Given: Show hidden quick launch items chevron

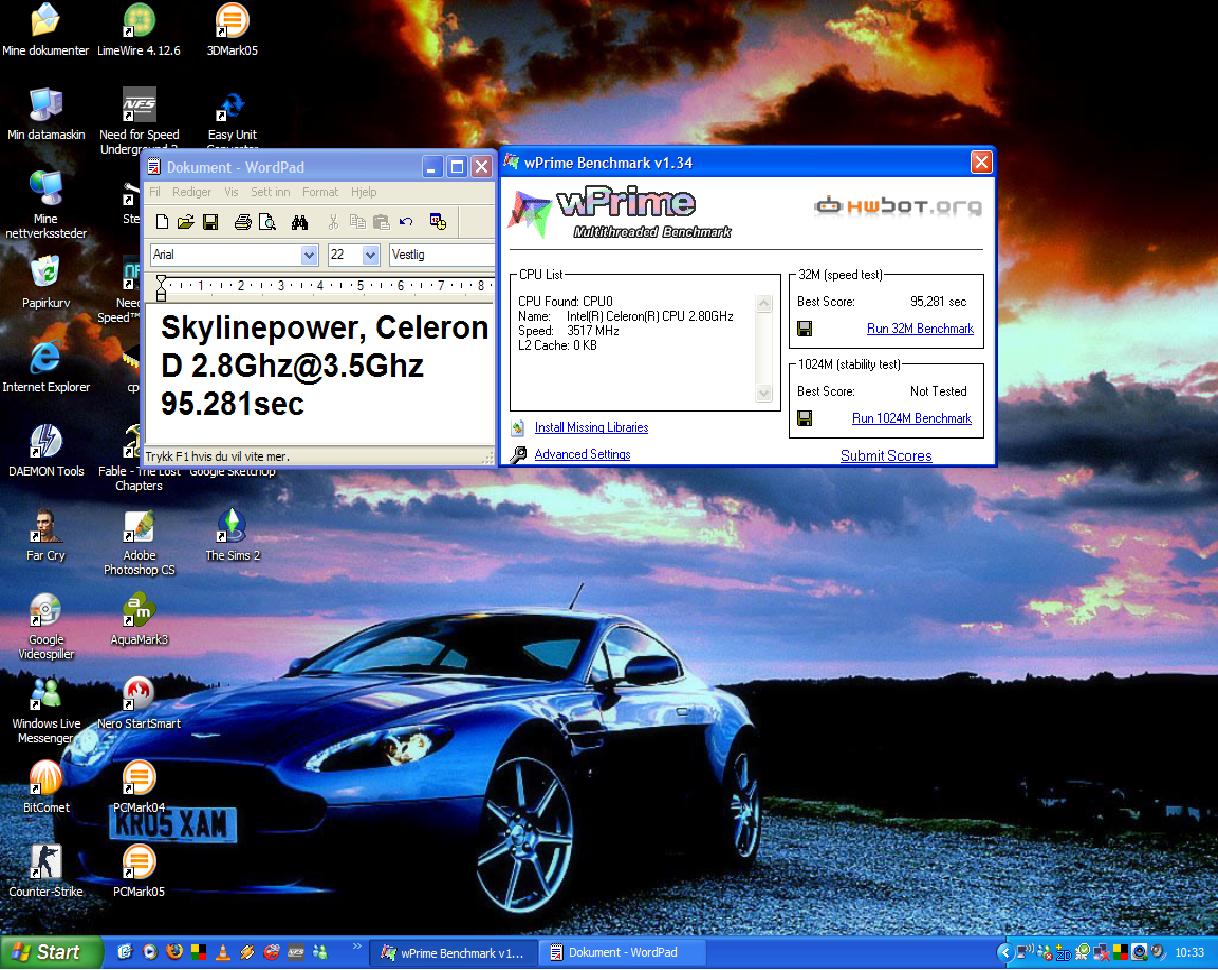Looking at the screenshot, I should pyautogui.click(x=357, y=946).
